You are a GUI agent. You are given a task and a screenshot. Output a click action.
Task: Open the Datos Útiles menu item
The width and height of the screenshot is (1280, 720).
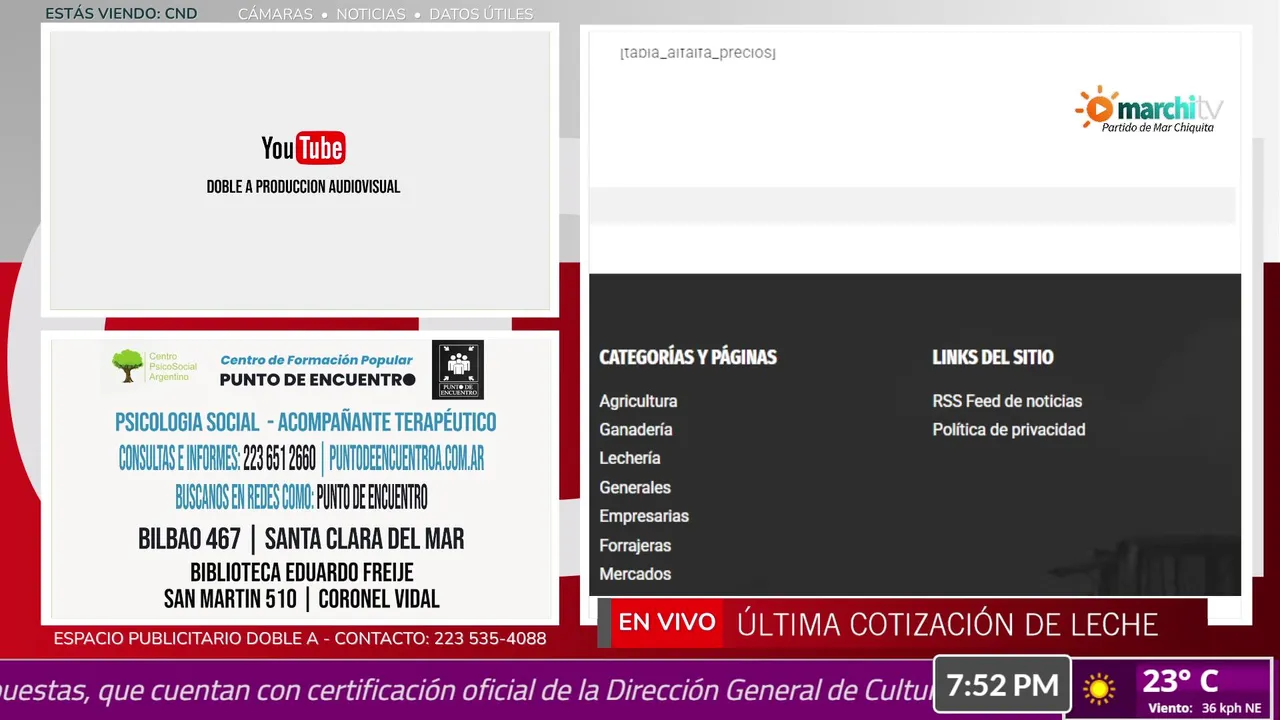pyautogui.click(x=481, y=14)
